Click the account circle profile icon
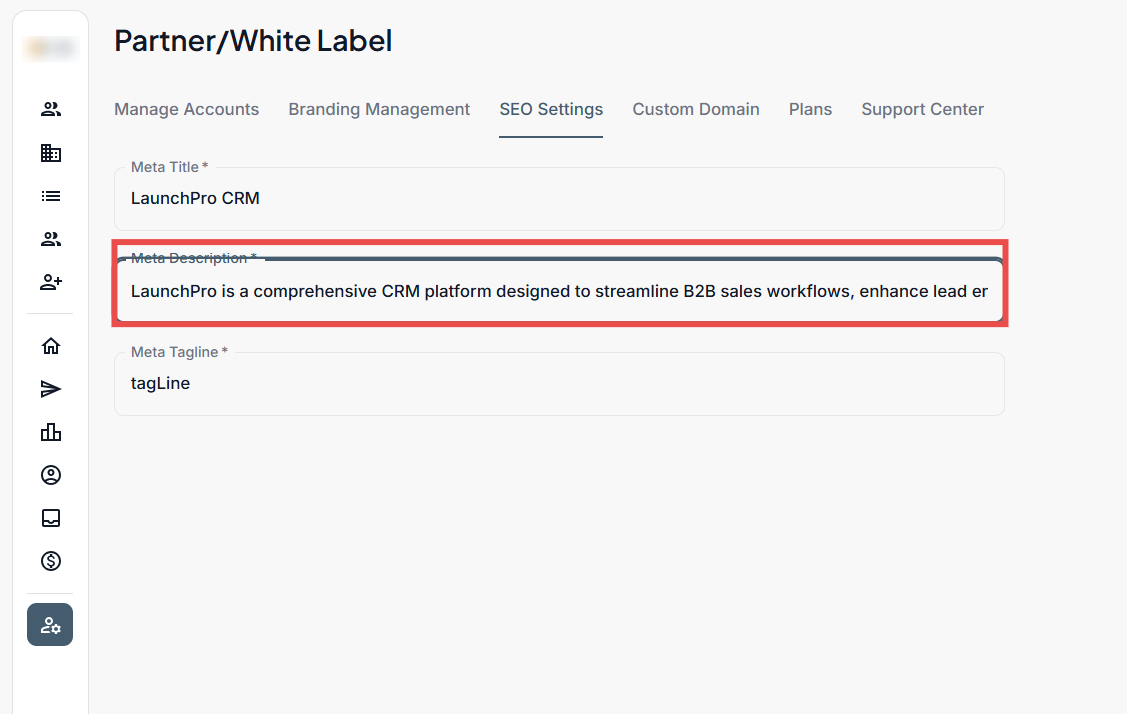The image size is (1127, 714). [x=51, y=475]
